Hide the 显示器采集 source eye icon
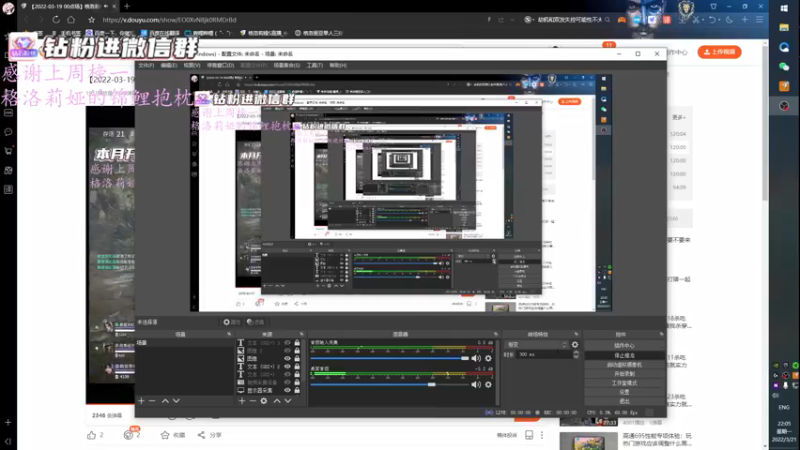 pos(287,390)
